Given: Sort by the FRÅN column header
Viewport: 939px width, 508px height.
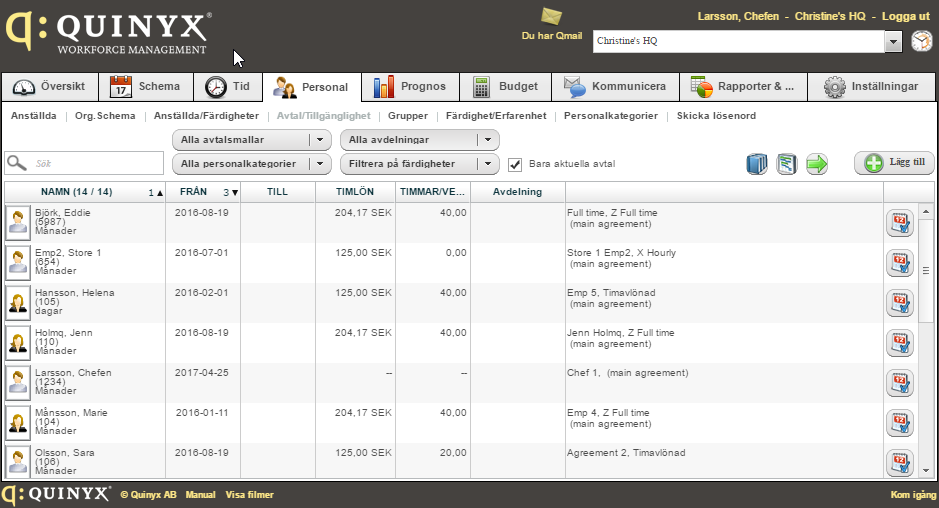Looking at the screenshot, I should pyautogui.click(x=203, y=192).
